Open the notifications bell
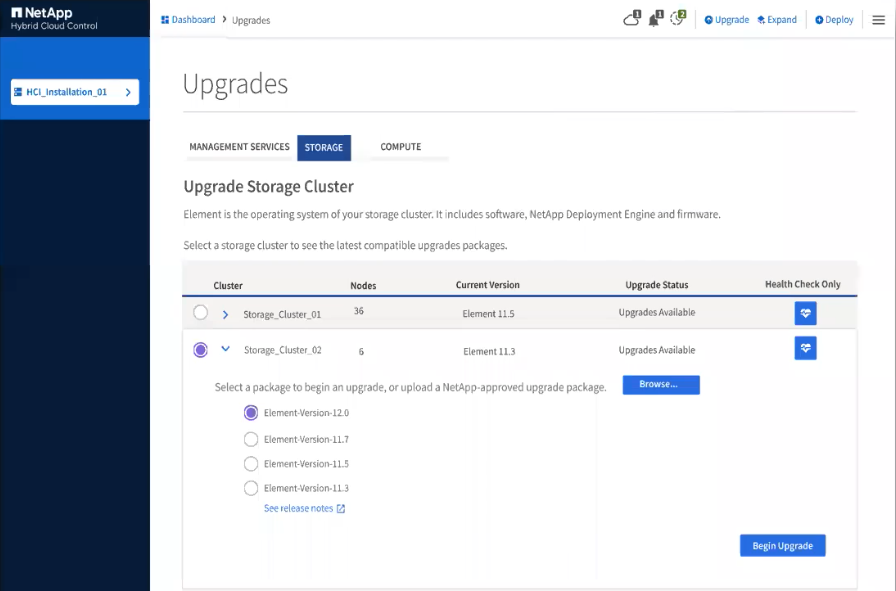Viewport: 896px width, 591px height. [654, 19]
